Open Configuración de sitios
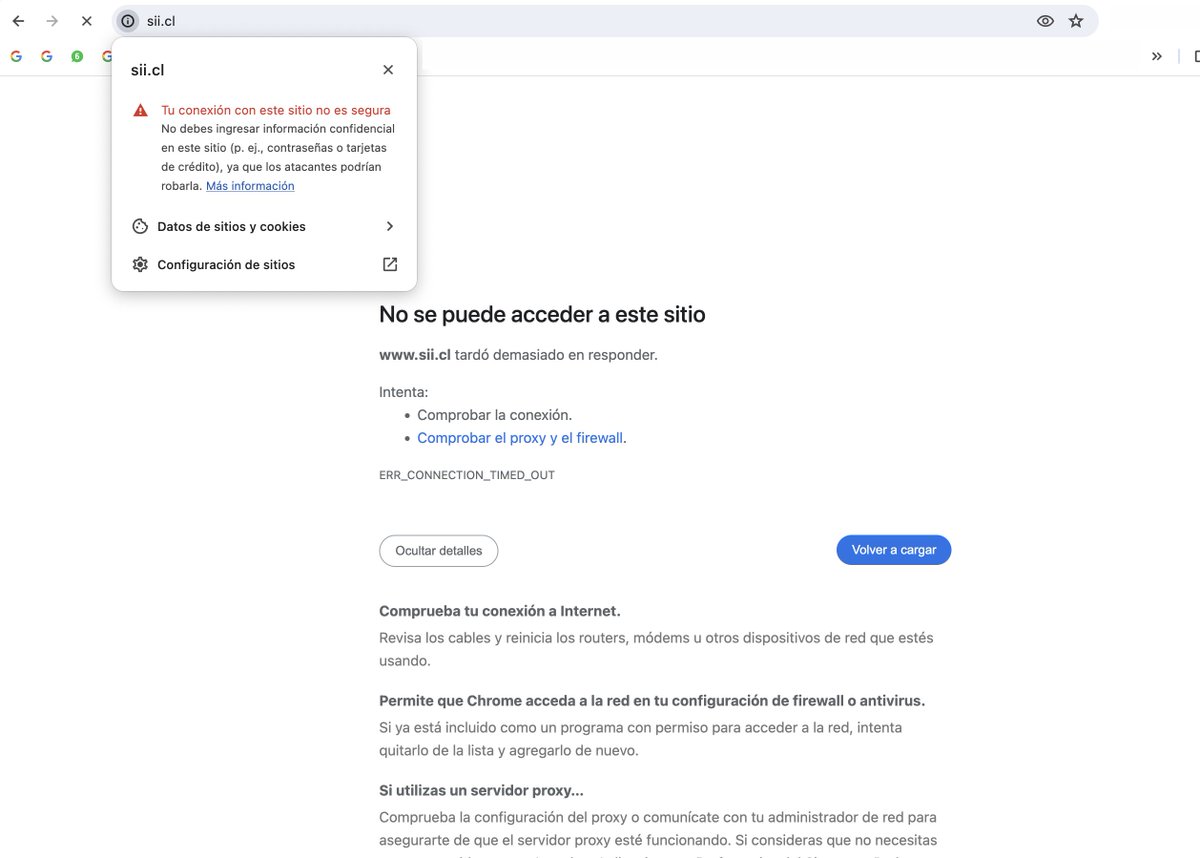Image resolution: width=1200 pixels, height=858 pixels. coord(264,265)
